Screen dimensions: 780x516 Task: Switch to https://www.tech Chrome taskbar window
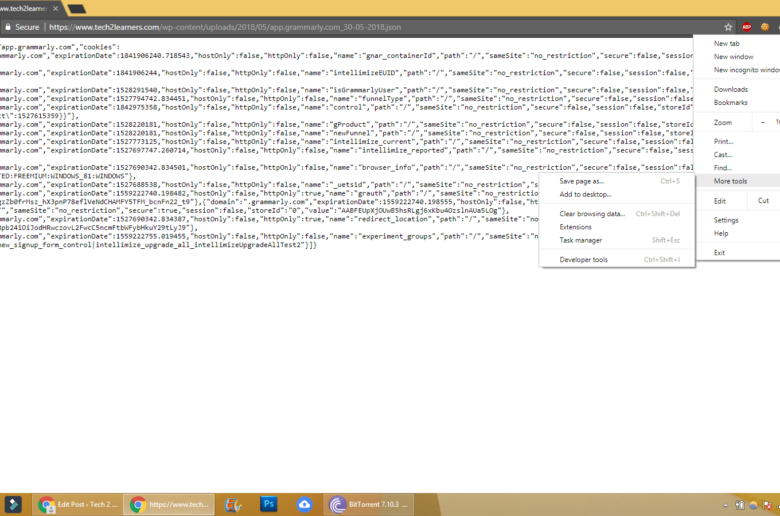pyautogui.click(x=169, y=505)
